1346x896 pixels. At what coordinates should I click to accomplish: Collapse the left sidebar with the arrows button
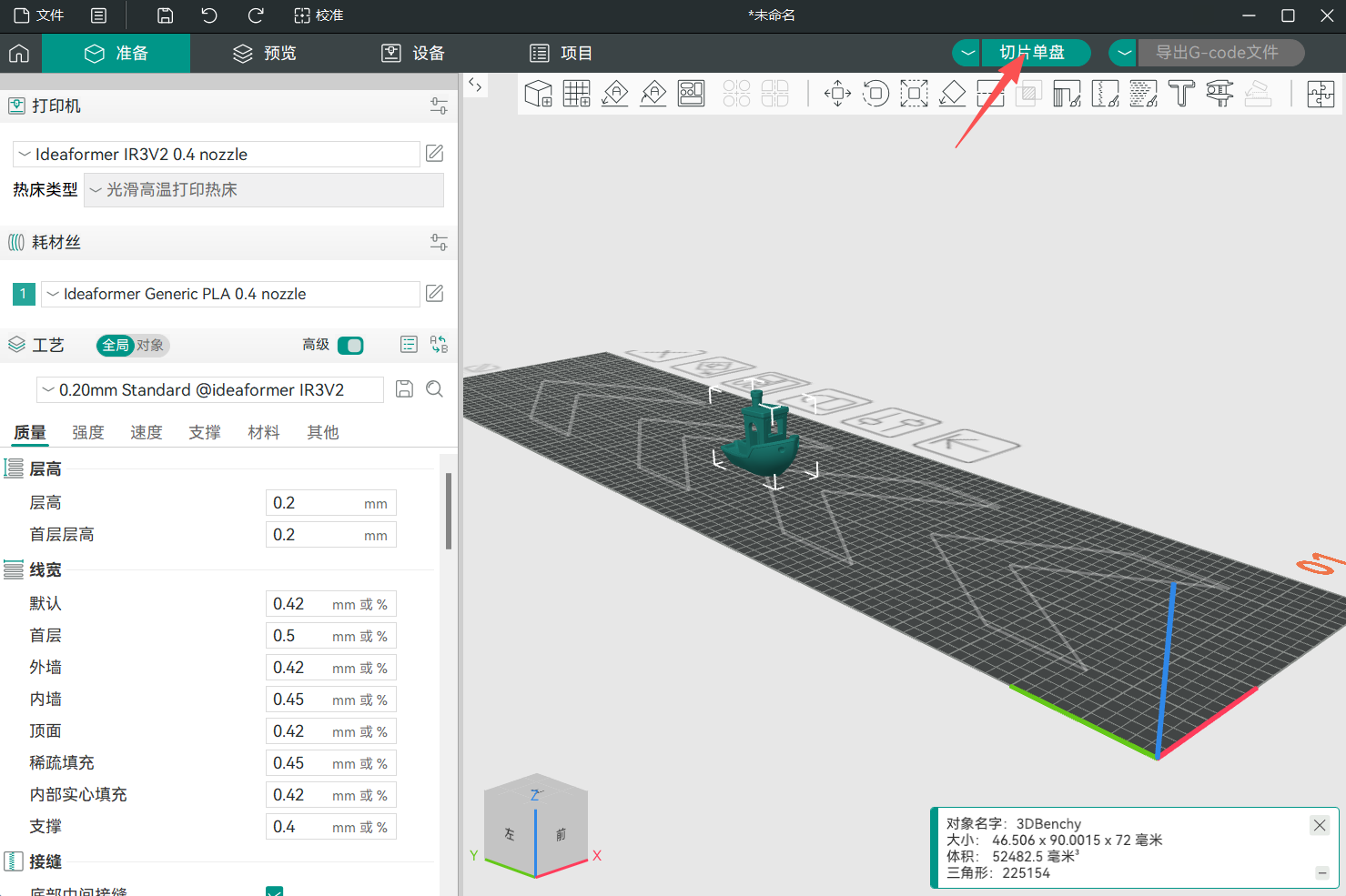[x=475, y=86]
